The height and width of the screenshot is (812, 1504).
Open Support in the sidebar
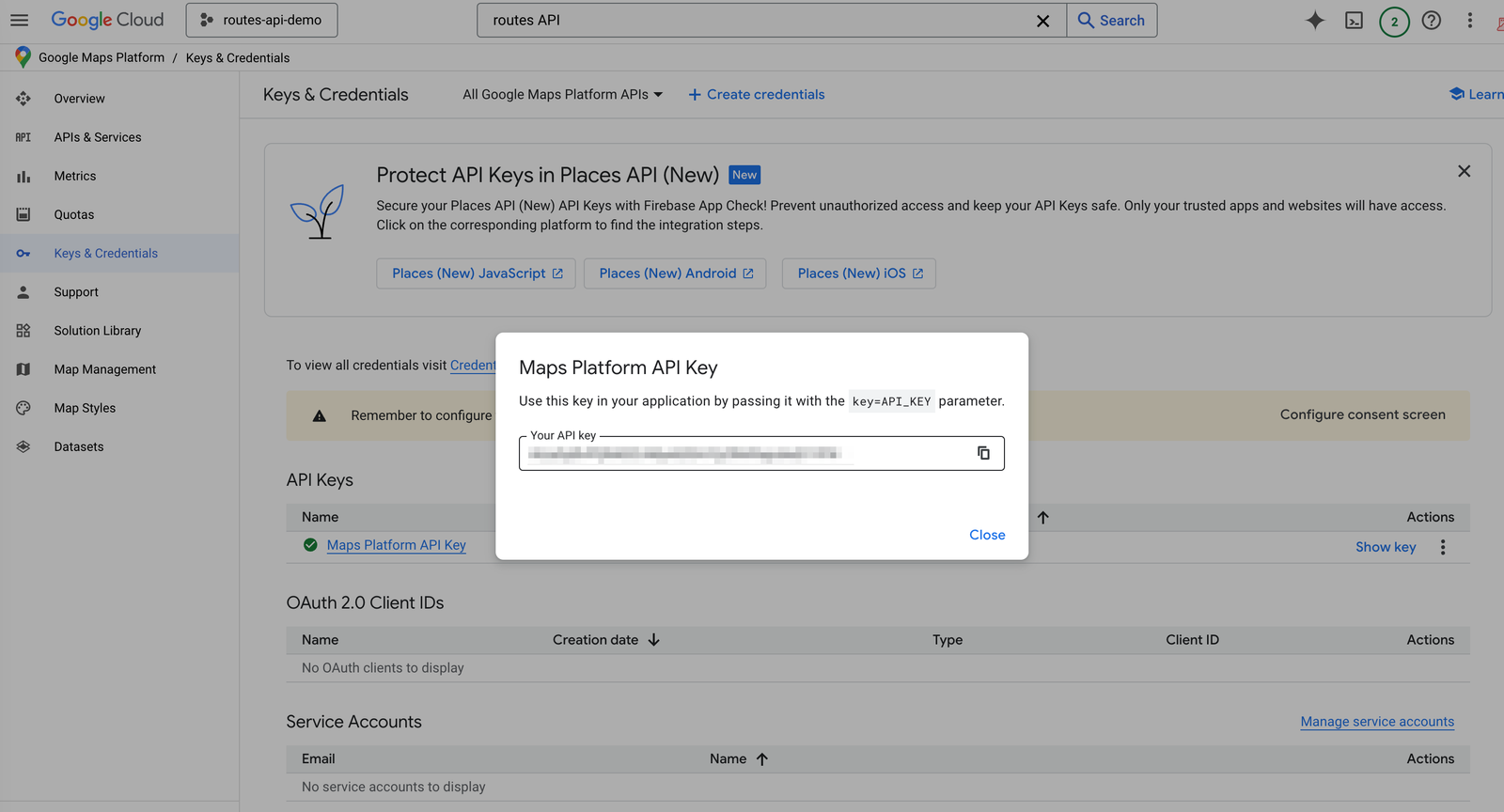(119, 292)
